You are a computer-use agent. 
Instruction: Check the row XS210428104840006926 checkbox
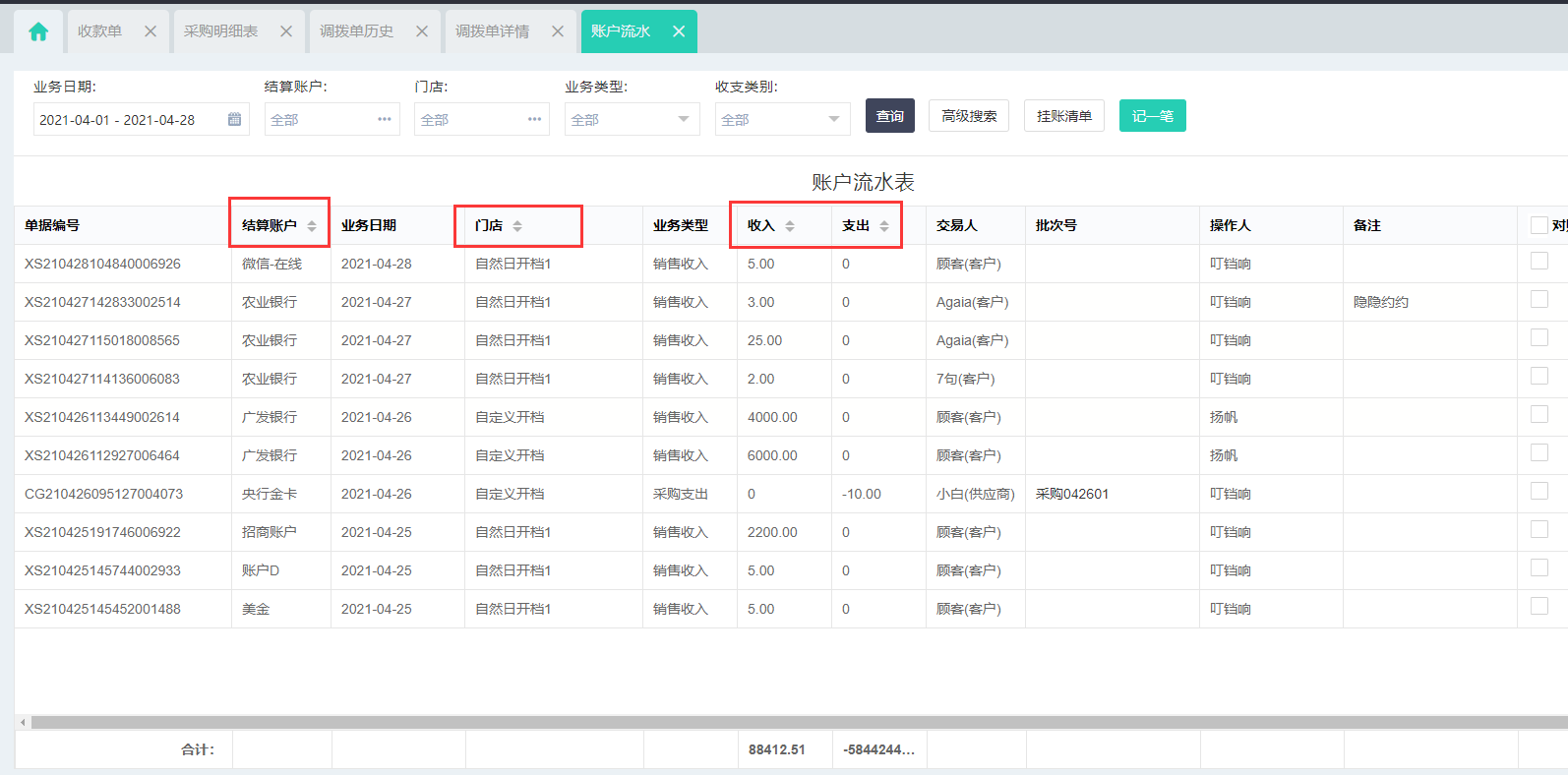click(1539, 261)
